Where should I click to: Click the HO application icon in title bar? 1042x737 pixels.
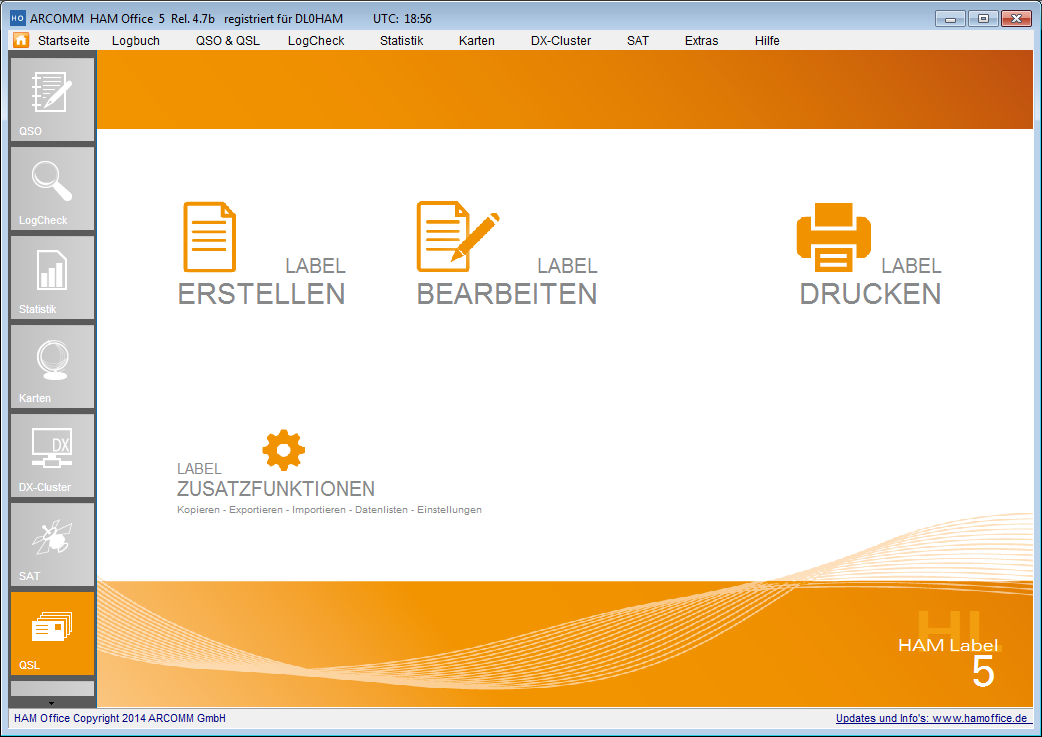point(17,18)
